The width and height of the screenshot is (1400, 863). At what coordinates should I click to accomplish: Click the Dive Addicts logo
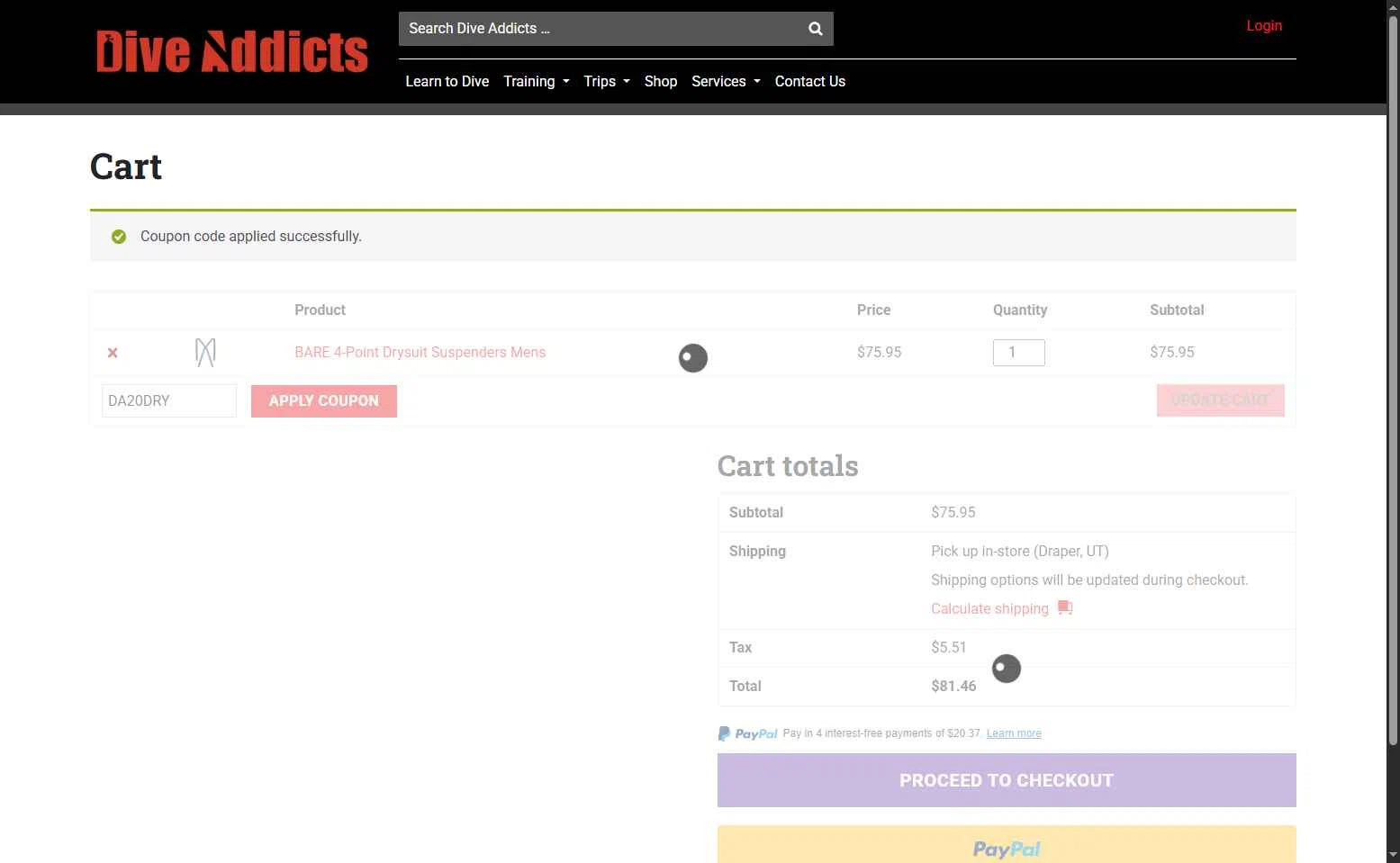232,51
